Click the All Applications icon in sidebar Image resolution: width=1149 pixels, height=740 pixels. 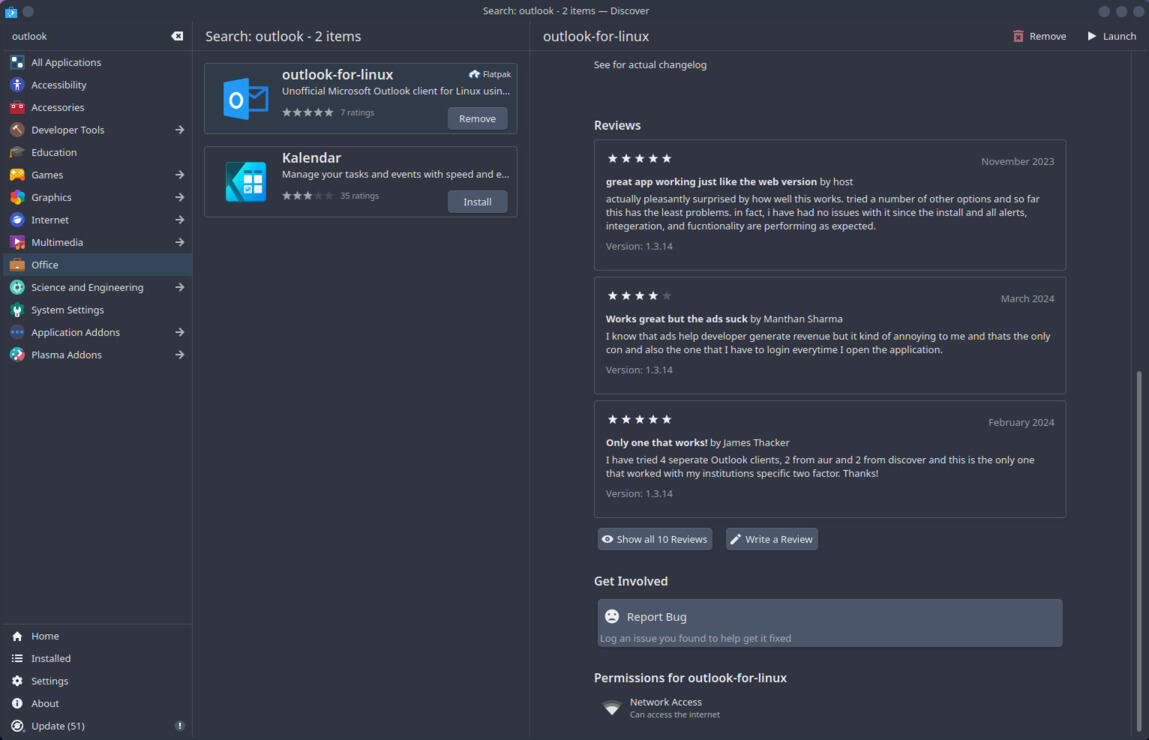[x=17, y=62]
